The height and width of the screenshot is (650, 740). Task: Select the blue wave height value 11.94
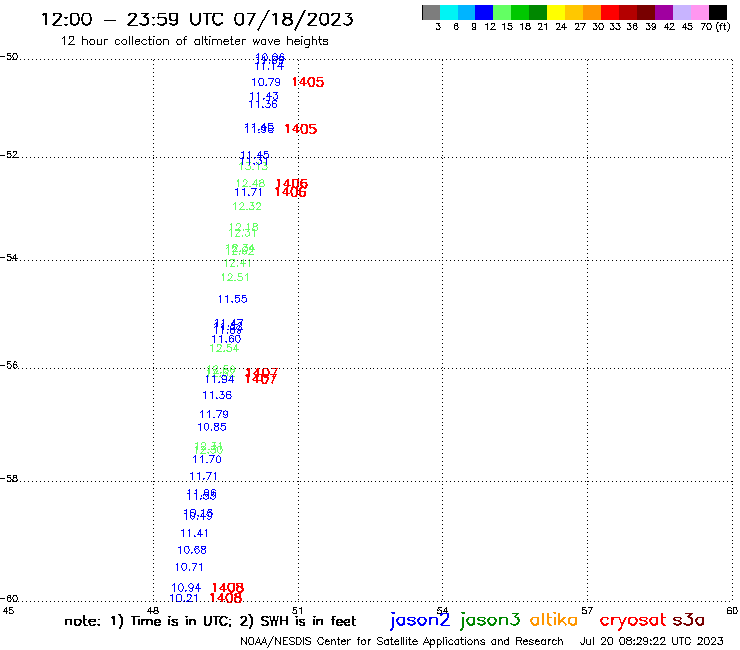[x=219, y=379]
